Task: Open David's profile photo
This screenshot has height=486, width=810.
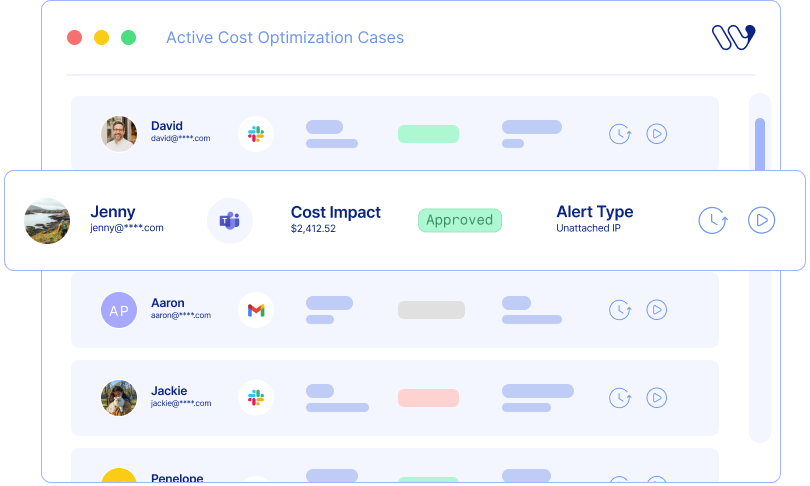Action: 119,133
